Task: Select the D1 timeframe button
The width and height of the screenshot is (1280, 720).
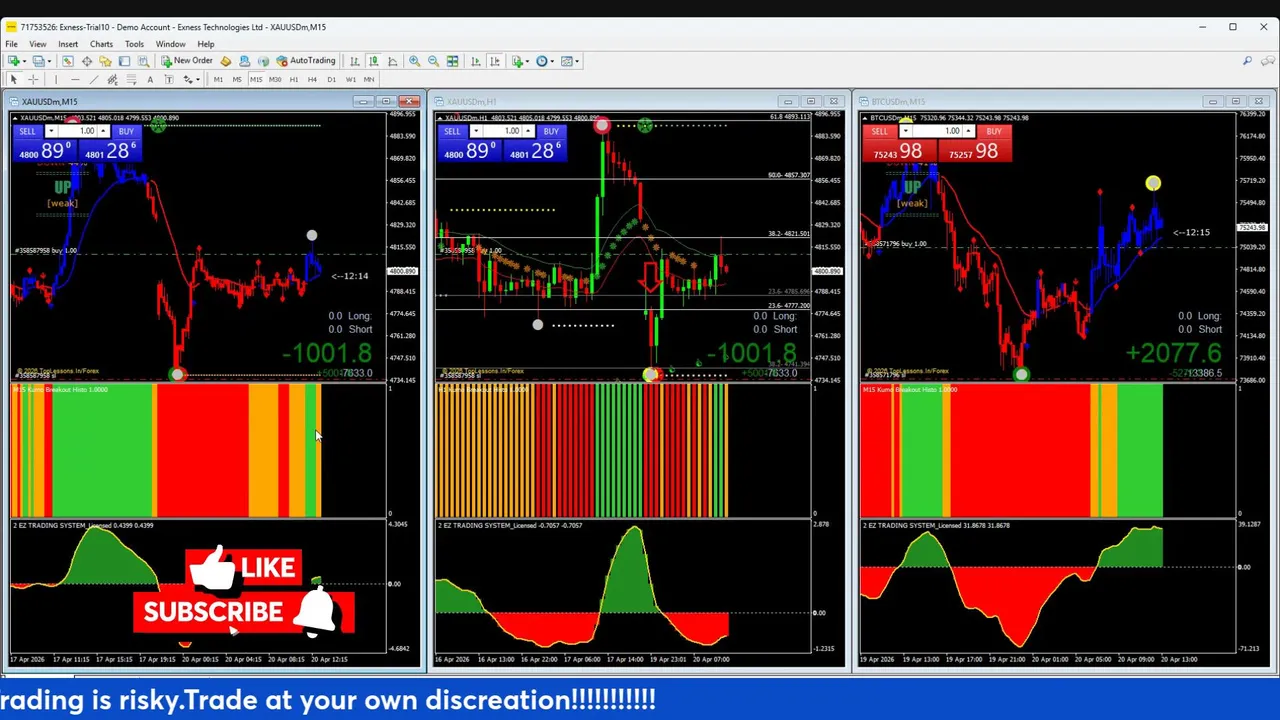Action: click(x=331, y=80)
